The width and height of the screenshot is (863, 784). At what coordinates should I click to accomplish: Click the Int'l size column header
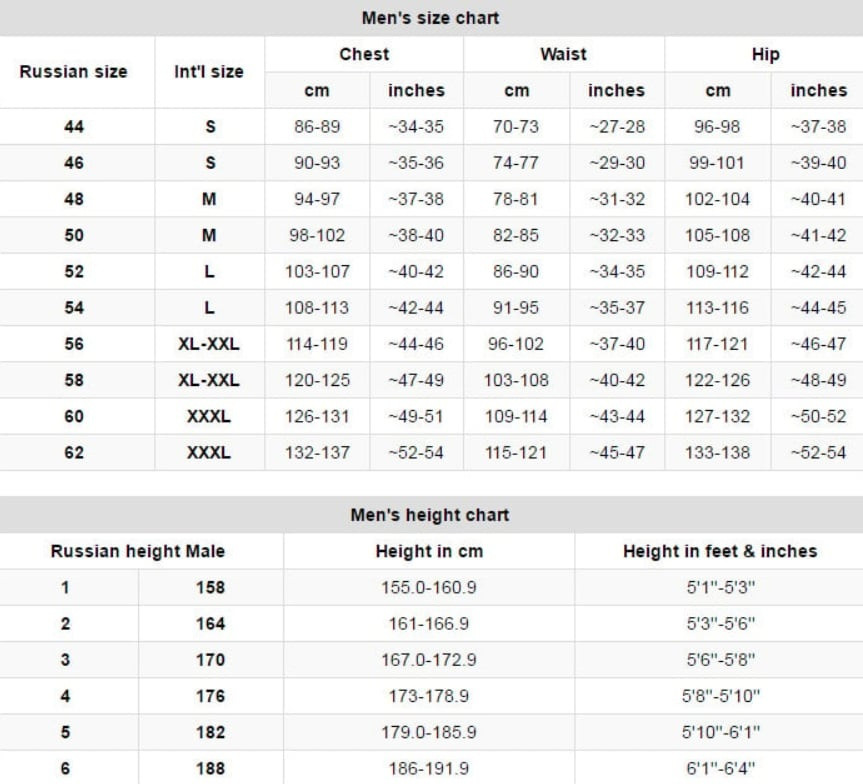click(209, 72)
